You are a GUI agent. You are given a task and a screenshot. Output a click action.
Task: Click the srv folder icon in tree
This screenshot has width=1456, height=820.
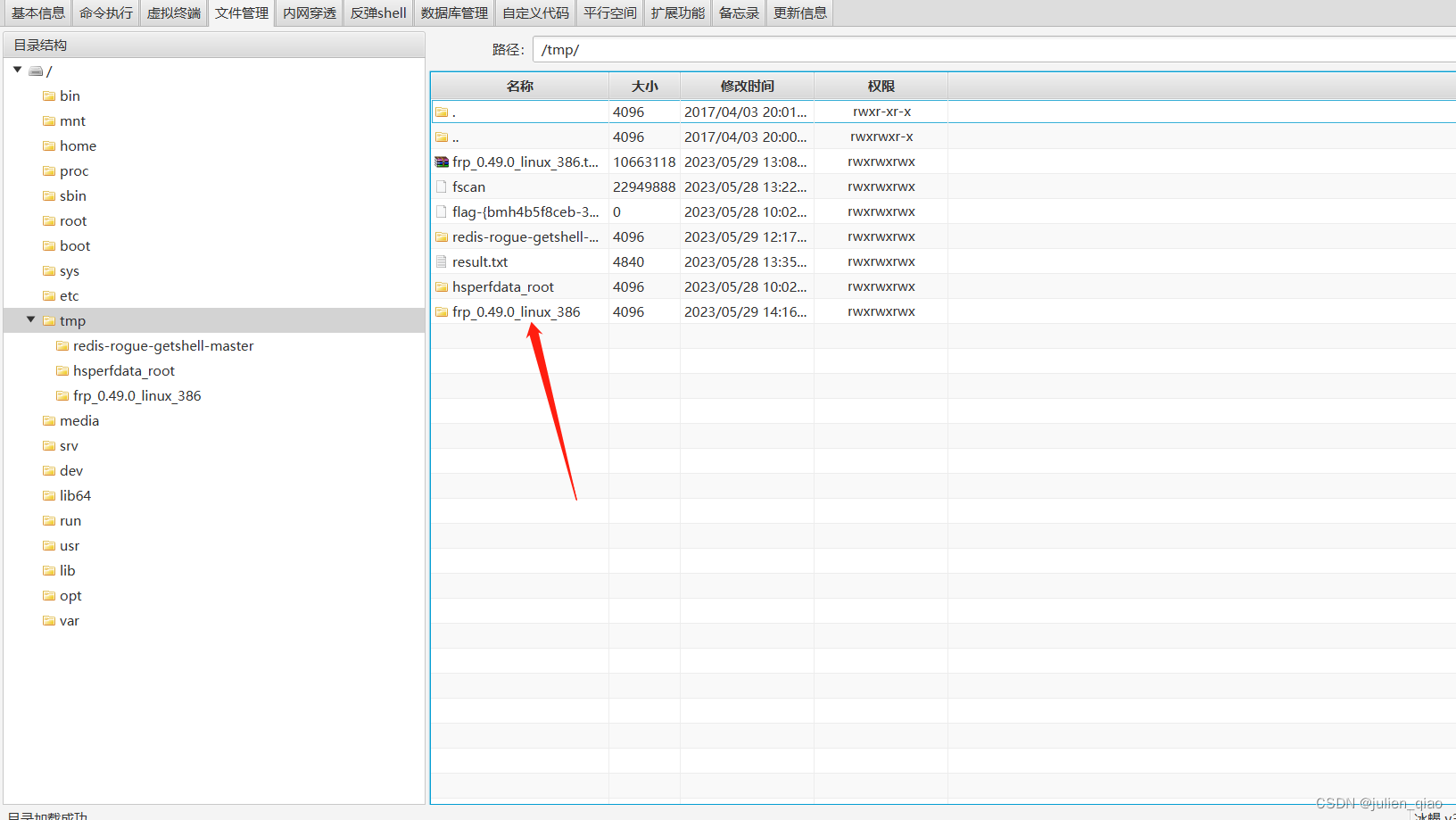(49, 445)
